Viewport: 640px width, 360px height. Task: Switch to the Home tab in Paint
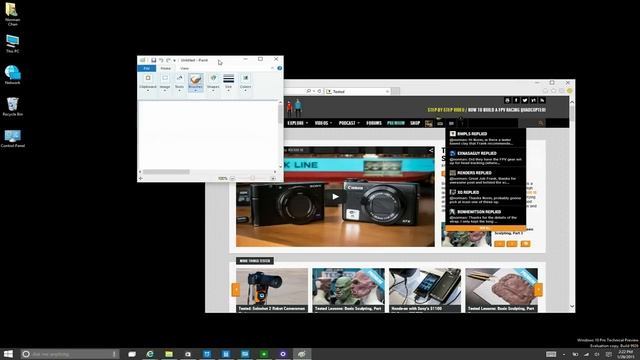click(165, 68)
